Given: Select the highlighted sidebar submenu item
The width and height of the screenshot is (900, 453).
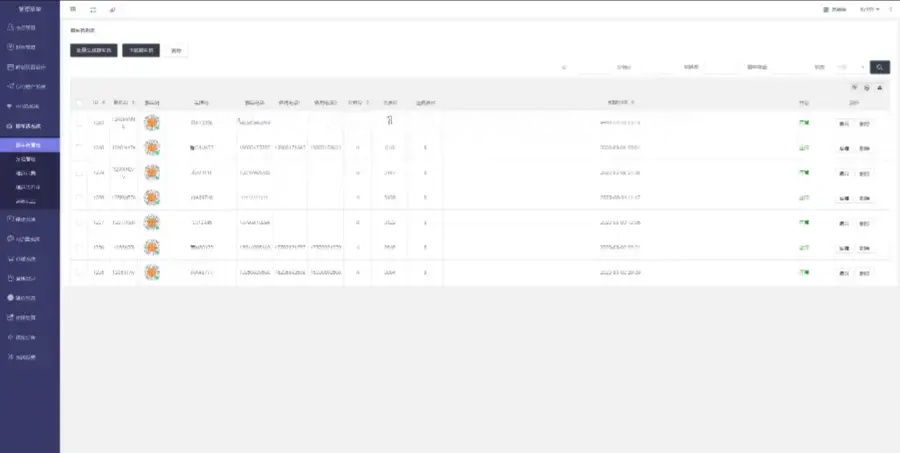Looking at the screenshot, I should pos(29,145).
